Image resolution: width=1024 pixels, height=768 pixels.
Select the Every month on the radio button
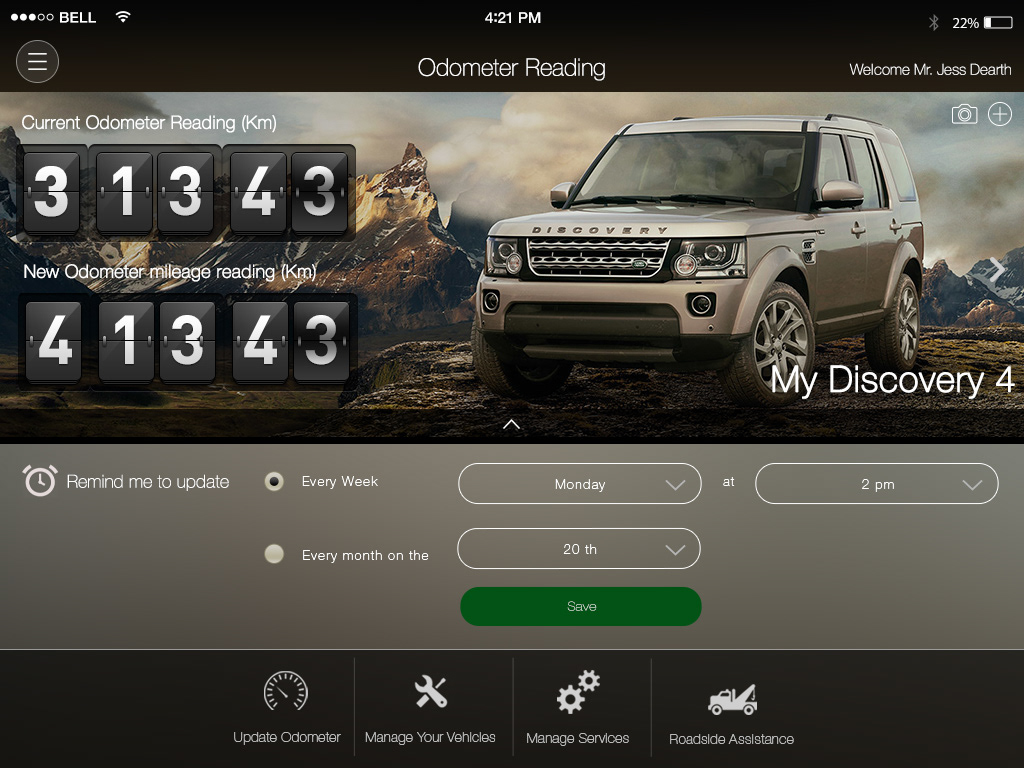click(x=274, y=554)
